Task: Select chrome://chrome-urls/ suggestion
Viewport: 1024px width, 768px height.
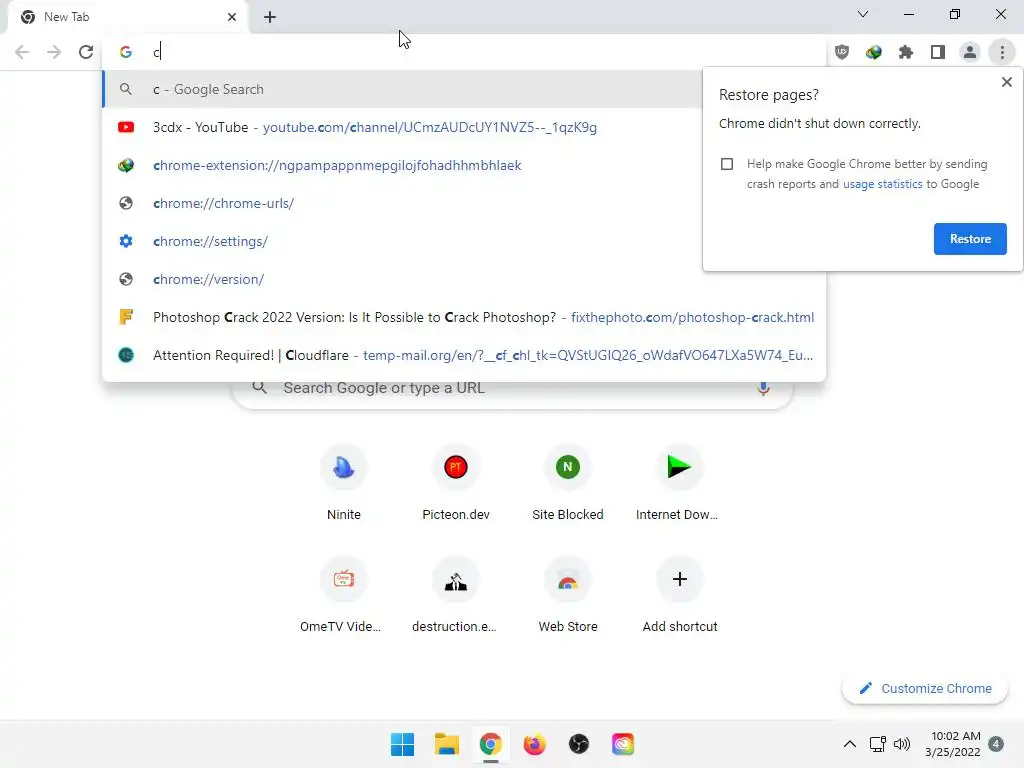Action: (402, 203)
